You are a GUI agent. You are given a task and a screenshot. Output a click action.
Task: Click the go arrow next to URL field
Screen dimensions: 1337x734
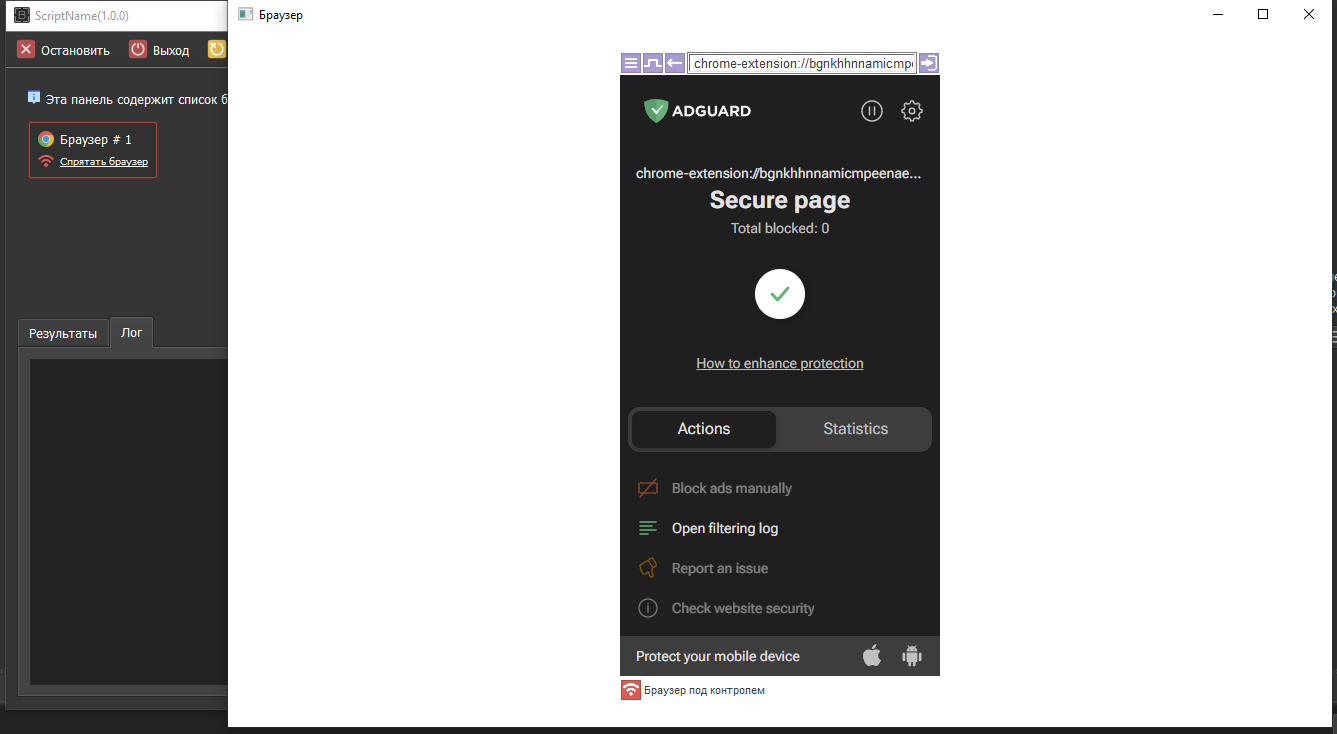point(928,63)
